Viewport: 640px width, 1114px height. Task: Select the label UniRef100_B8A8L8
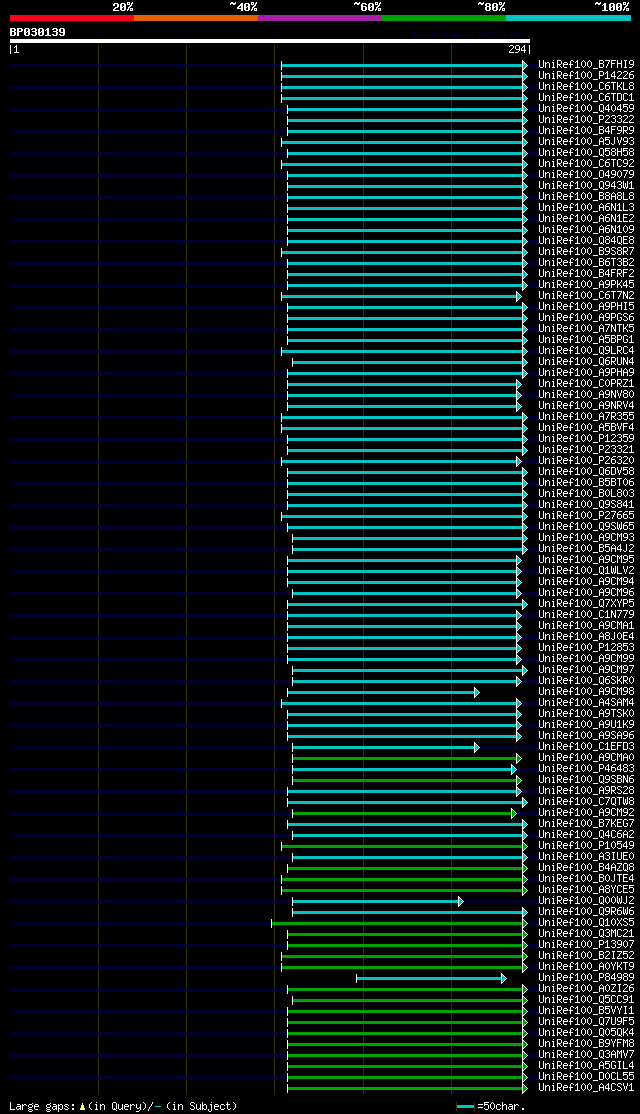586,197
